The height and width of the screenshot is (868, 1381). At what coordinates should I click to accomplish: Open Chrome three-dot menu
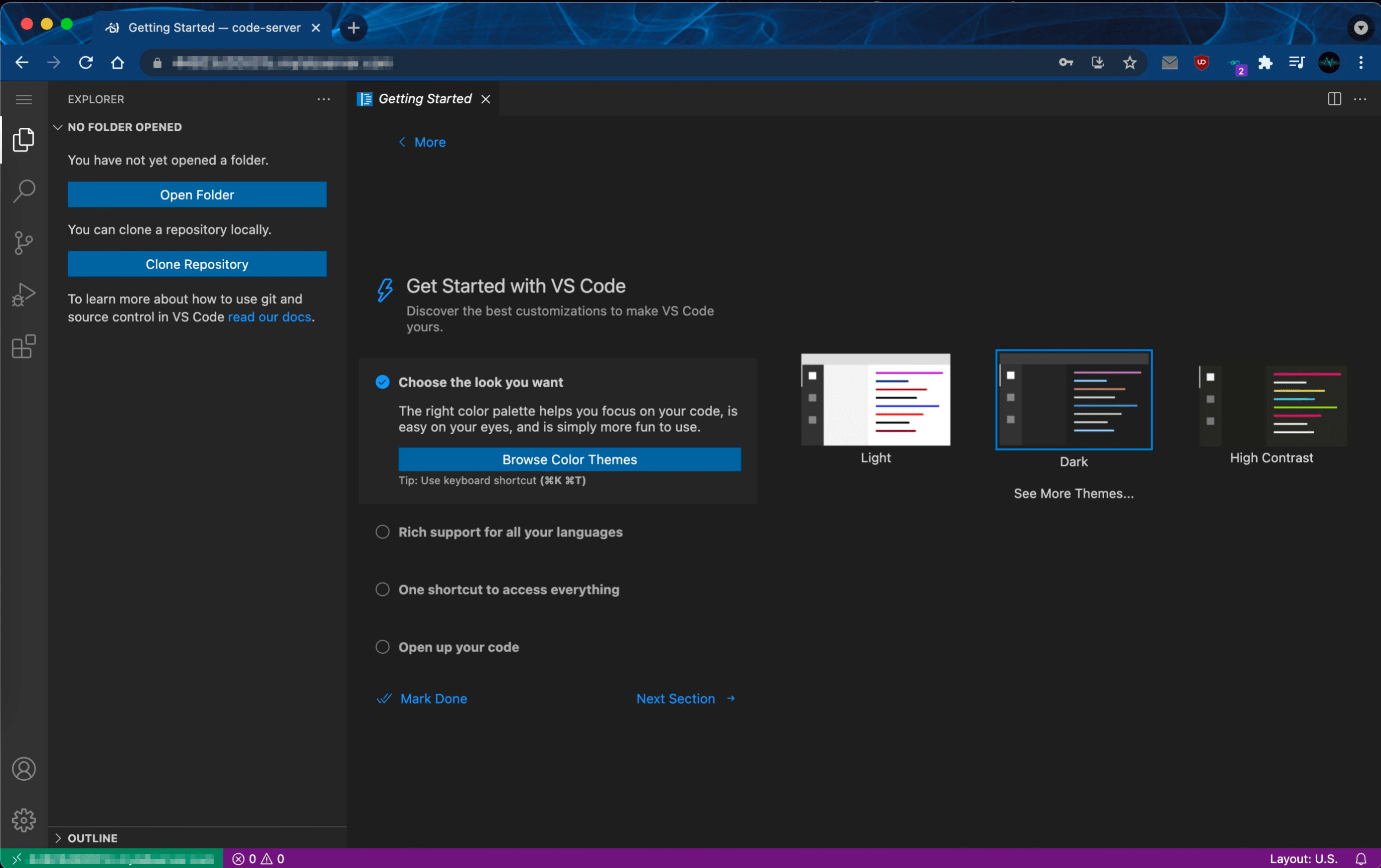(1361, 63)
